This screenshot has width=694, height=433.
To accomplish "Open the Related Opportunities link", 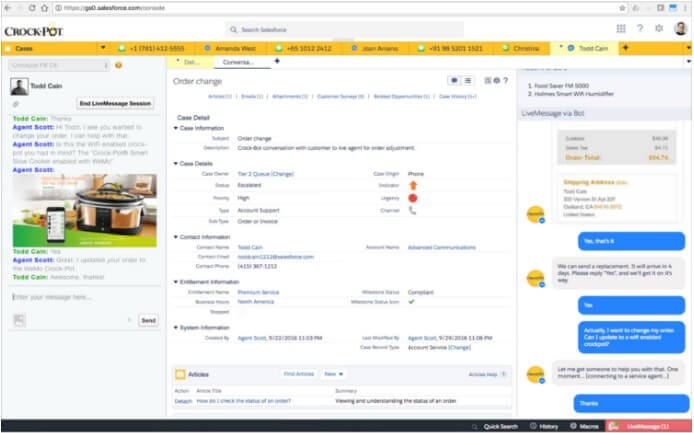I will [402, 96].
